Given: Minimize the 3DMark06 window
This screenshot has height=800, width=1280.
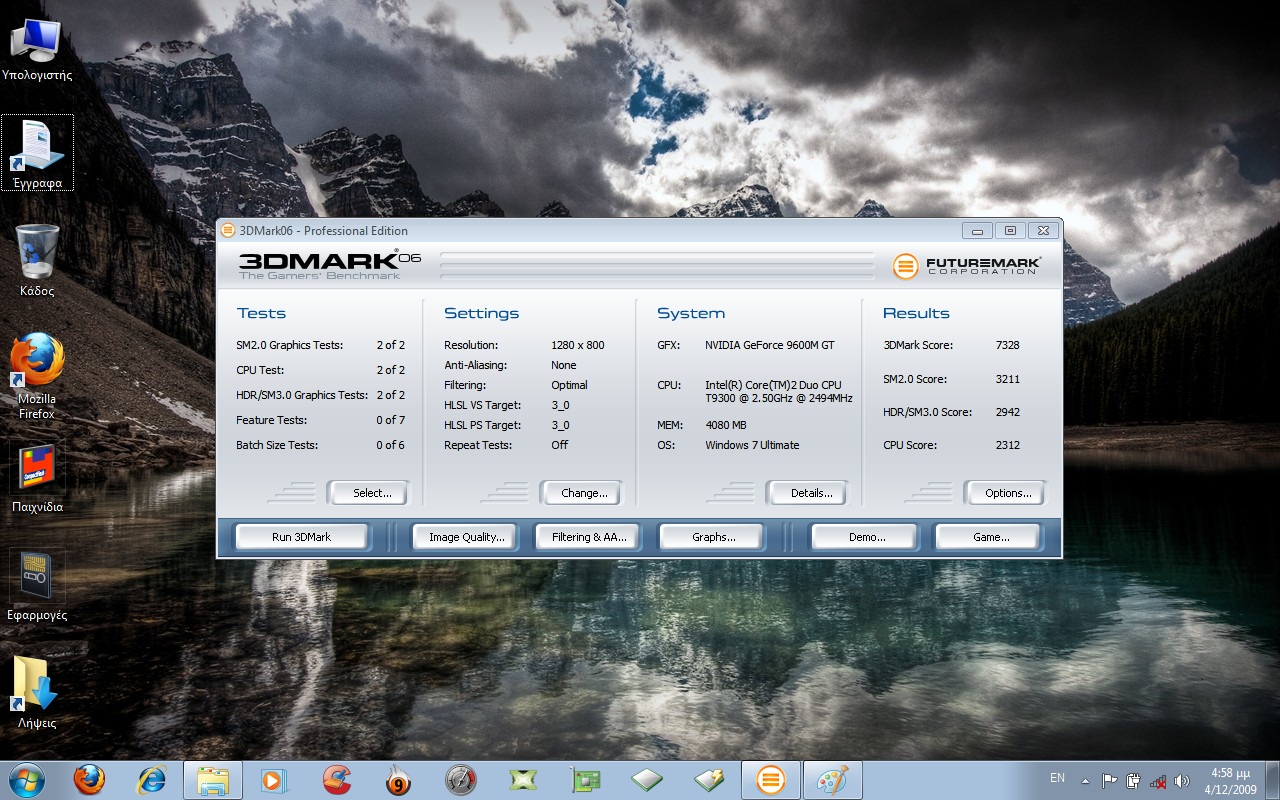Looking at the screenshot, I should (x=977, y=231).
